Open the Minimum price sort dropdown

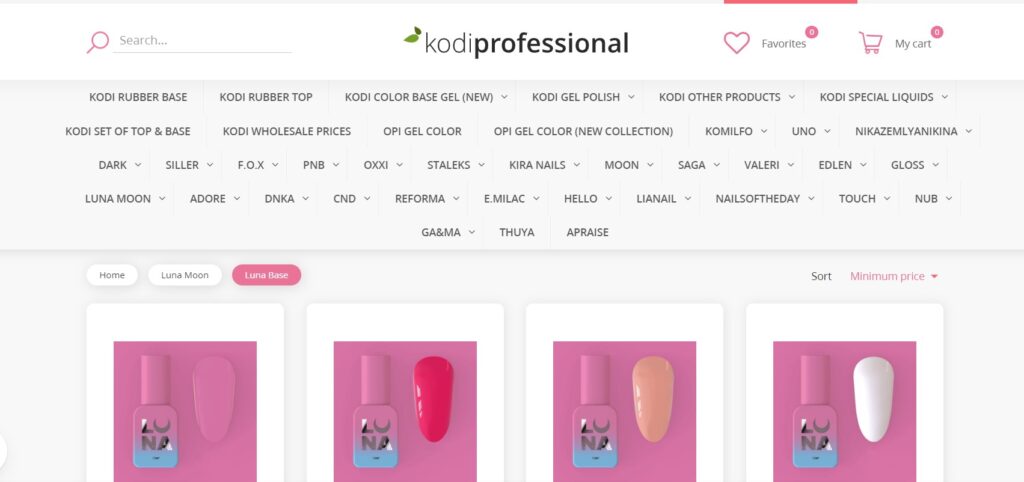pos(893,276)
